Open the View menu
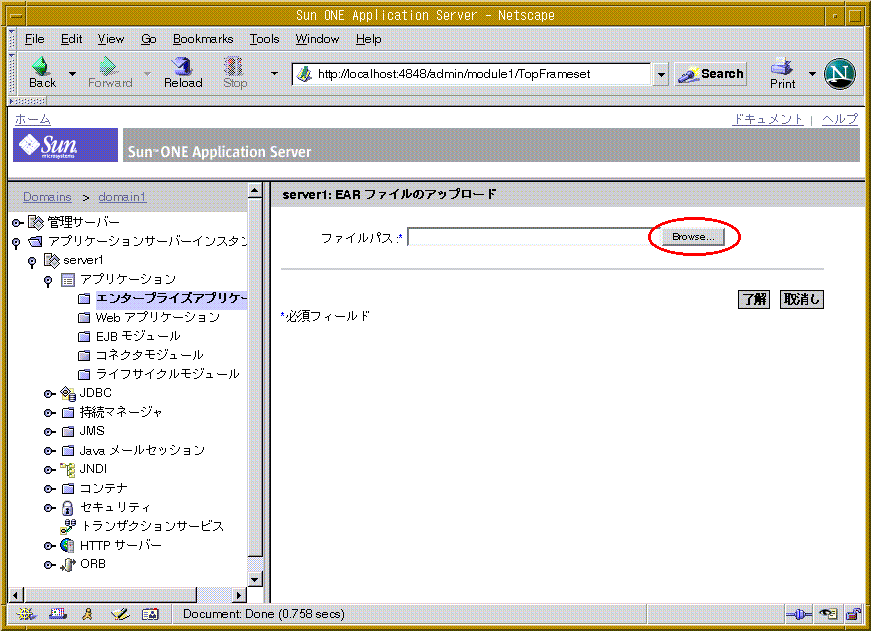The width and height of the screenshot is (871, 631). [111, 39]
